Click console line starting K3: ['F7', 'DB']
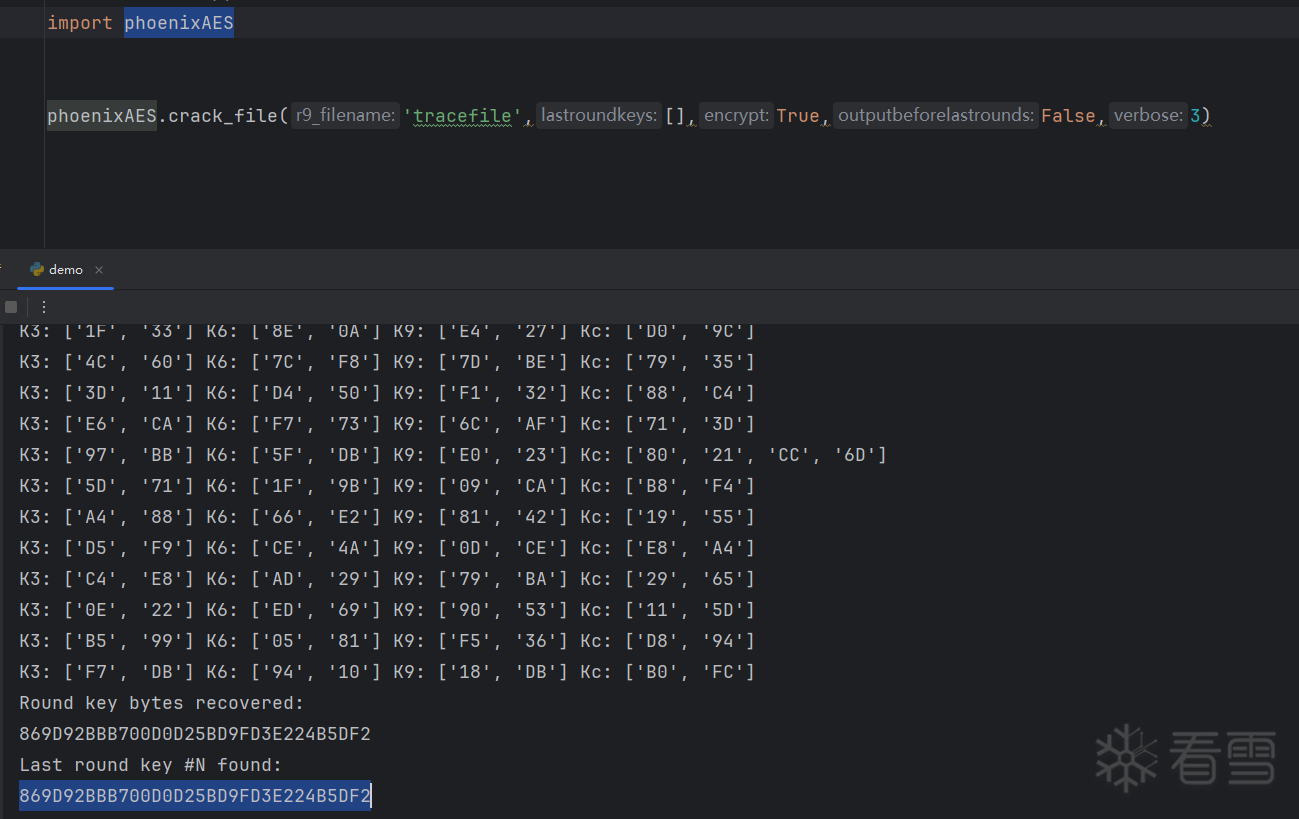Image resolution: width=1299 pixels, height=819 pixels. click(x=387, y=672)
